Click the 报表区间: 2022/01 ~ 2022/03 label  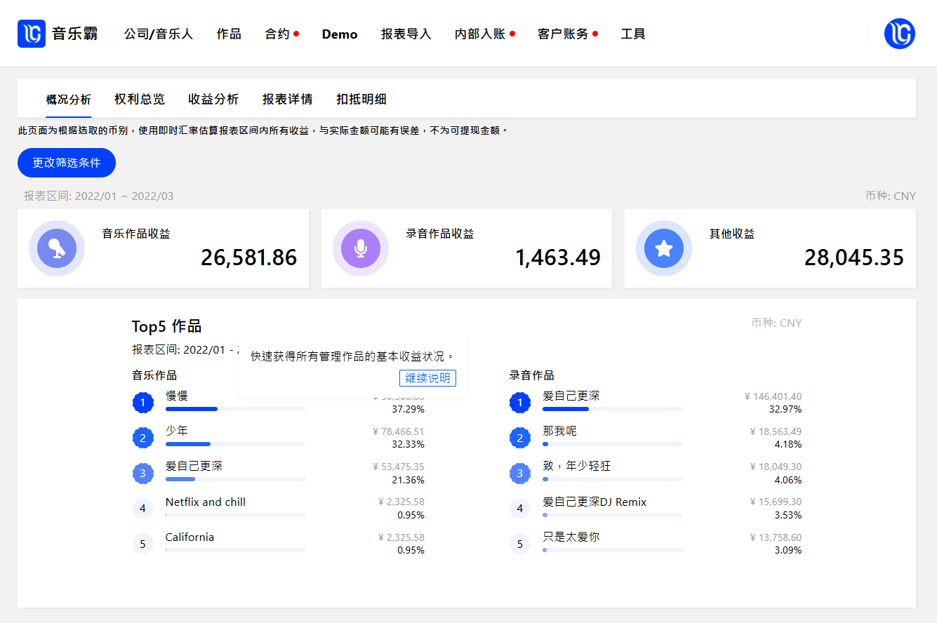point(99,196)
